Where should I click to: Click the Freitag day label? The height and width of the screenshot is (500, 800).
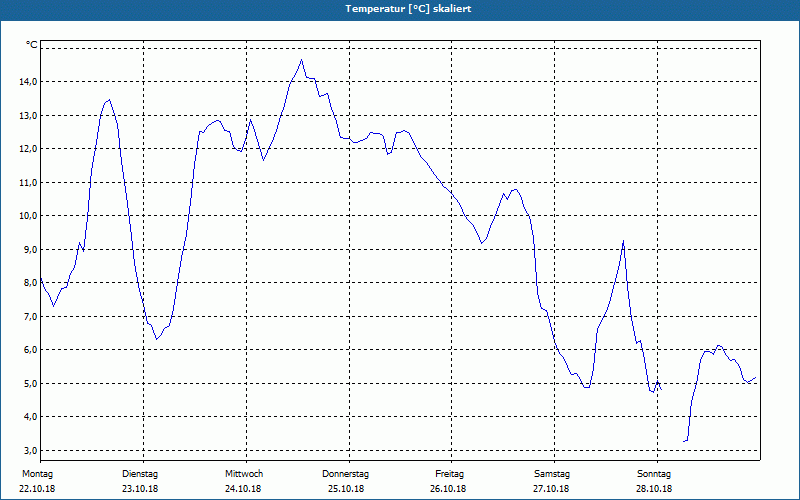click(x=449, y=474)
